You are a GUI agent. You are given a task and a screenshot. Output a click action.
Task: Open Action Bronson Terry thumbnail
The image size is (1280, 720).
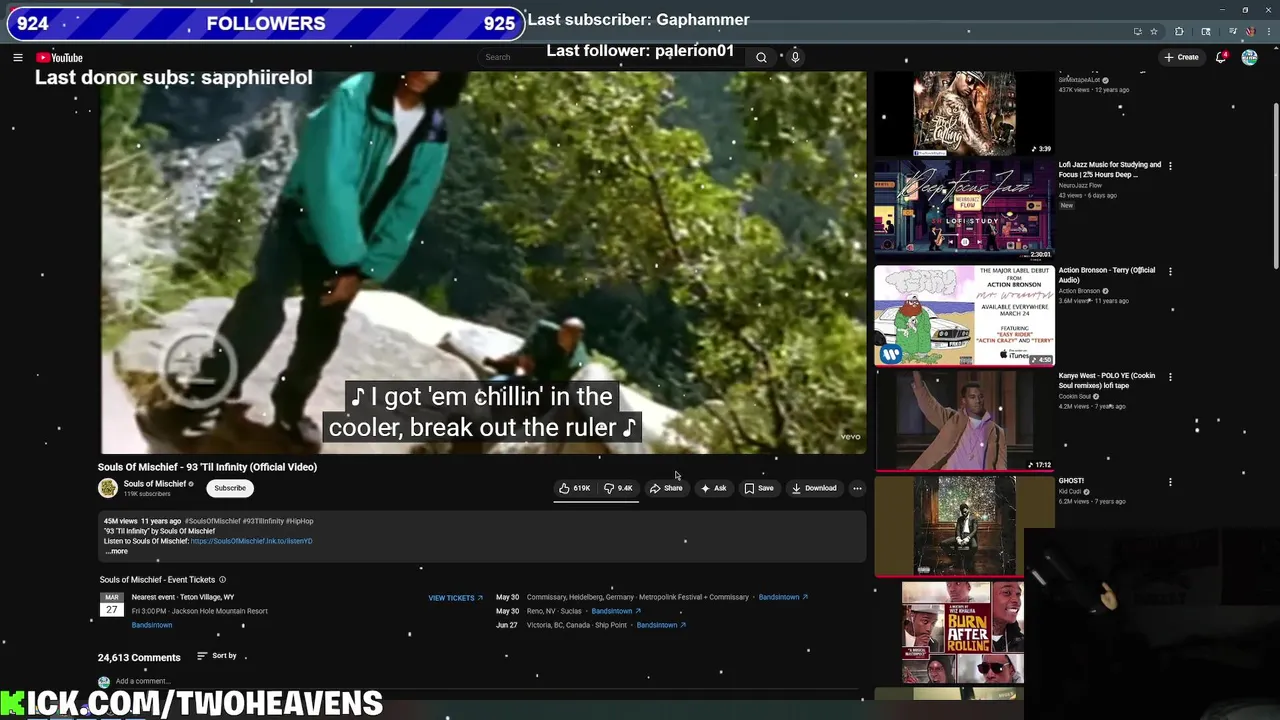[964, 315]
